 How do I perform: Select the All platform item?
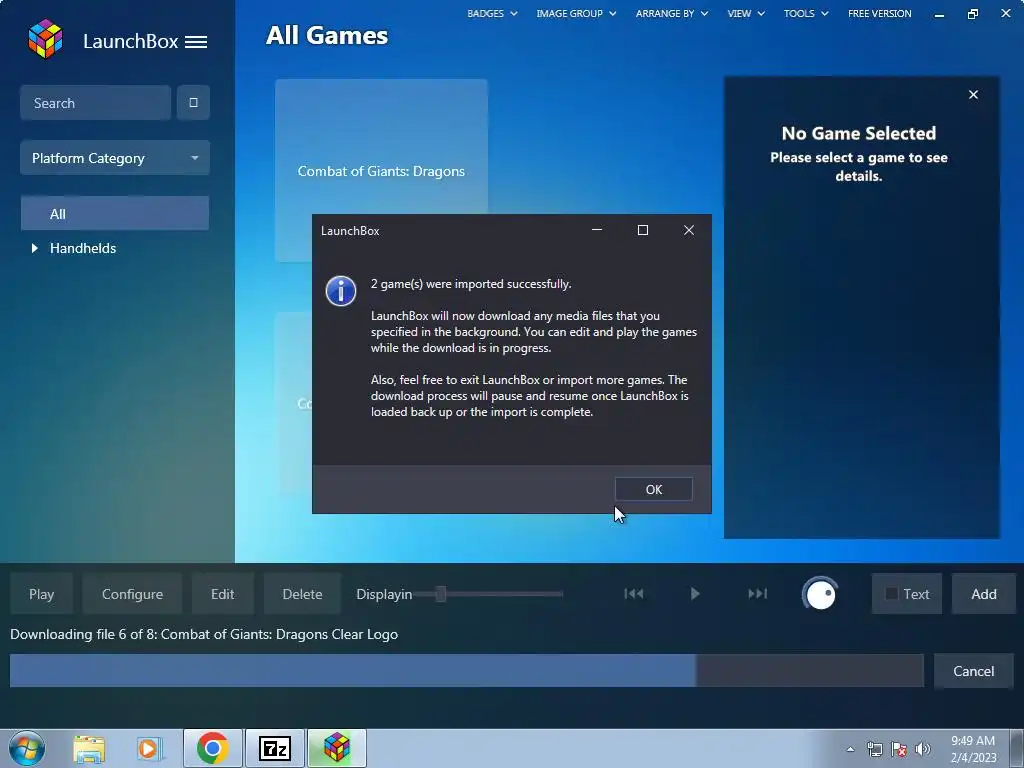pyautogui.click(x=115, y=214)
